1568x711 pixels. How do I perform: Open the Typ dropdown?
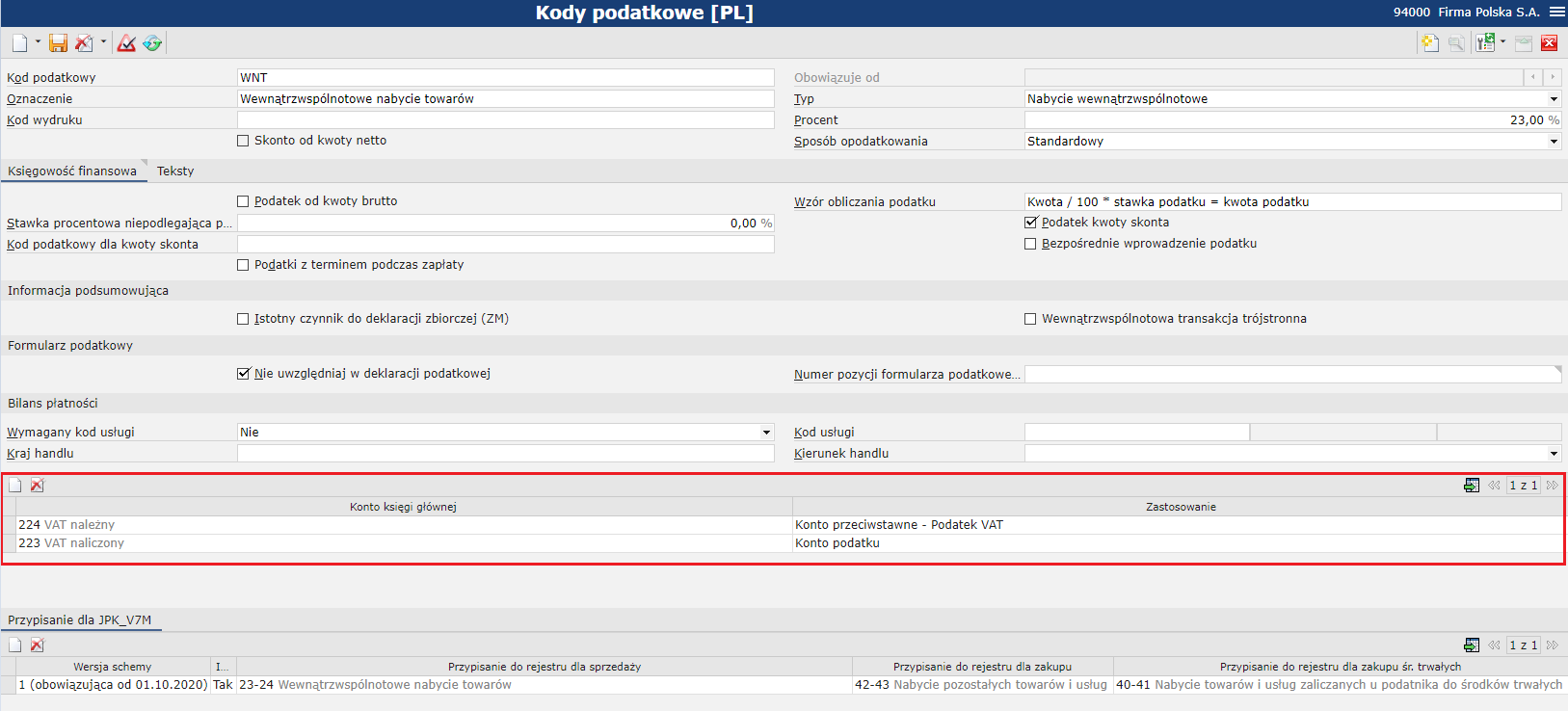tap(1554, 99)
